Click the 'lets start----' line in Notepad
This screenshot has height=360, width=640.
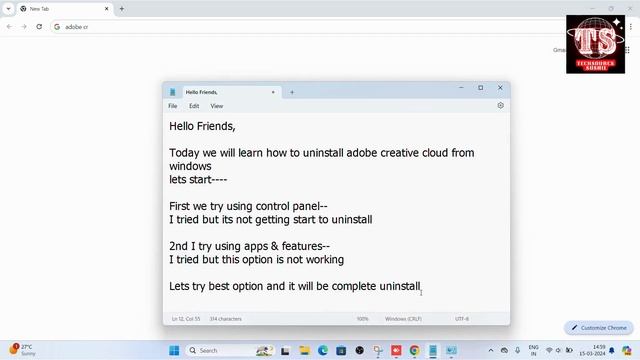(x=198, y=180)
